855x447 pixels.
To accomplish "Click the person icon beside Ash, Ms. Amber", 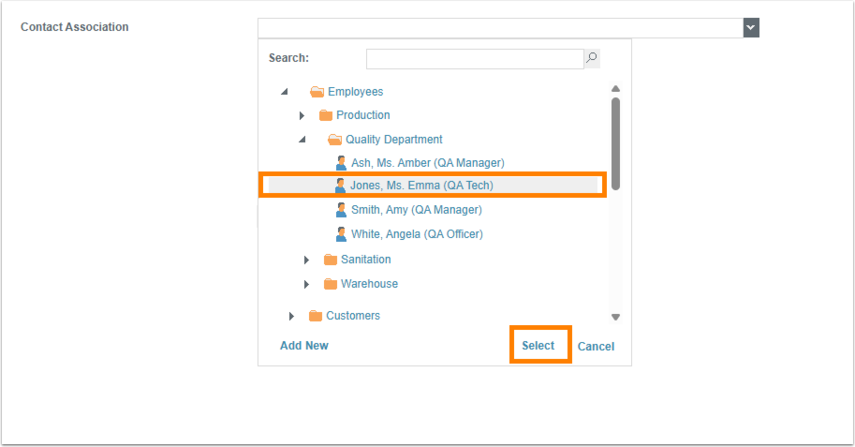I will (341, 162).
